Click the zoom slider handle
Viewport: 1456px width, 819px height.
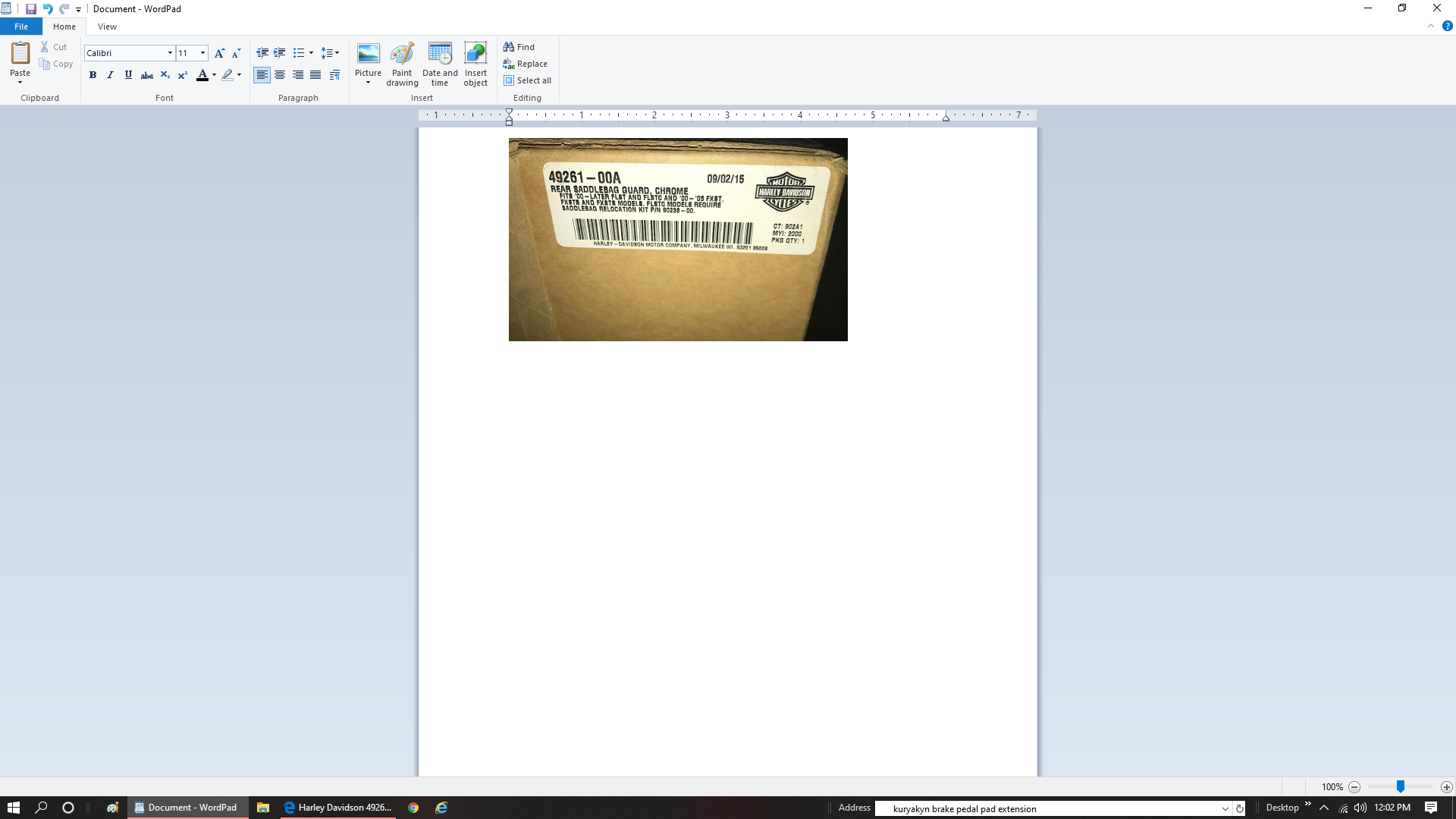click(x=1400, y=787)
